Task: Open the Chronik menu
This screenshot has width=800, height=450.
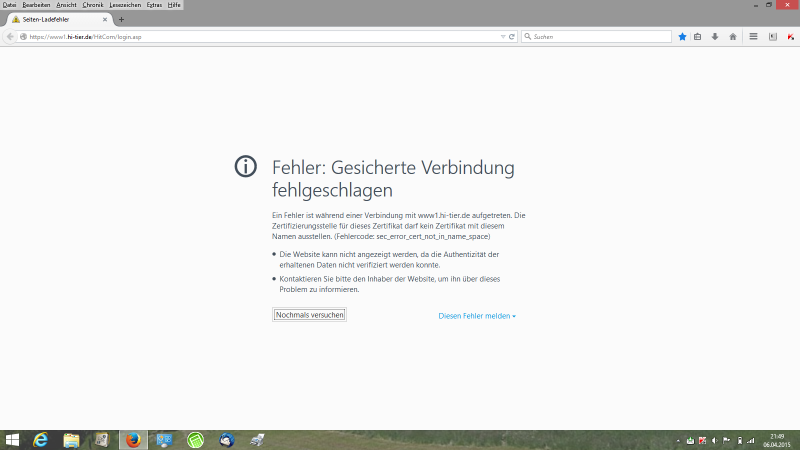Action: coord(93,5)
